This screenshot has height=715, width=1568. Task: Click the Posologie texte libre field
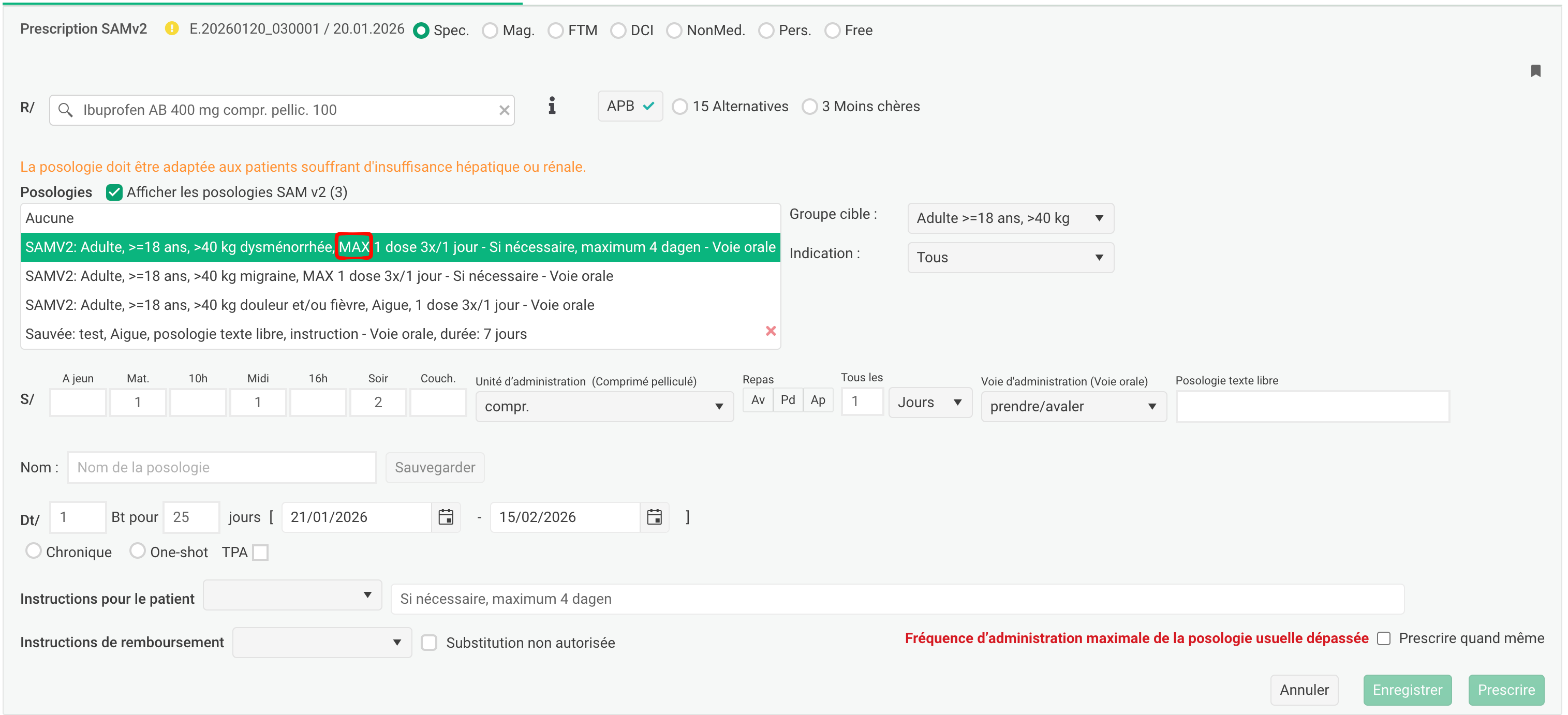1312,407
